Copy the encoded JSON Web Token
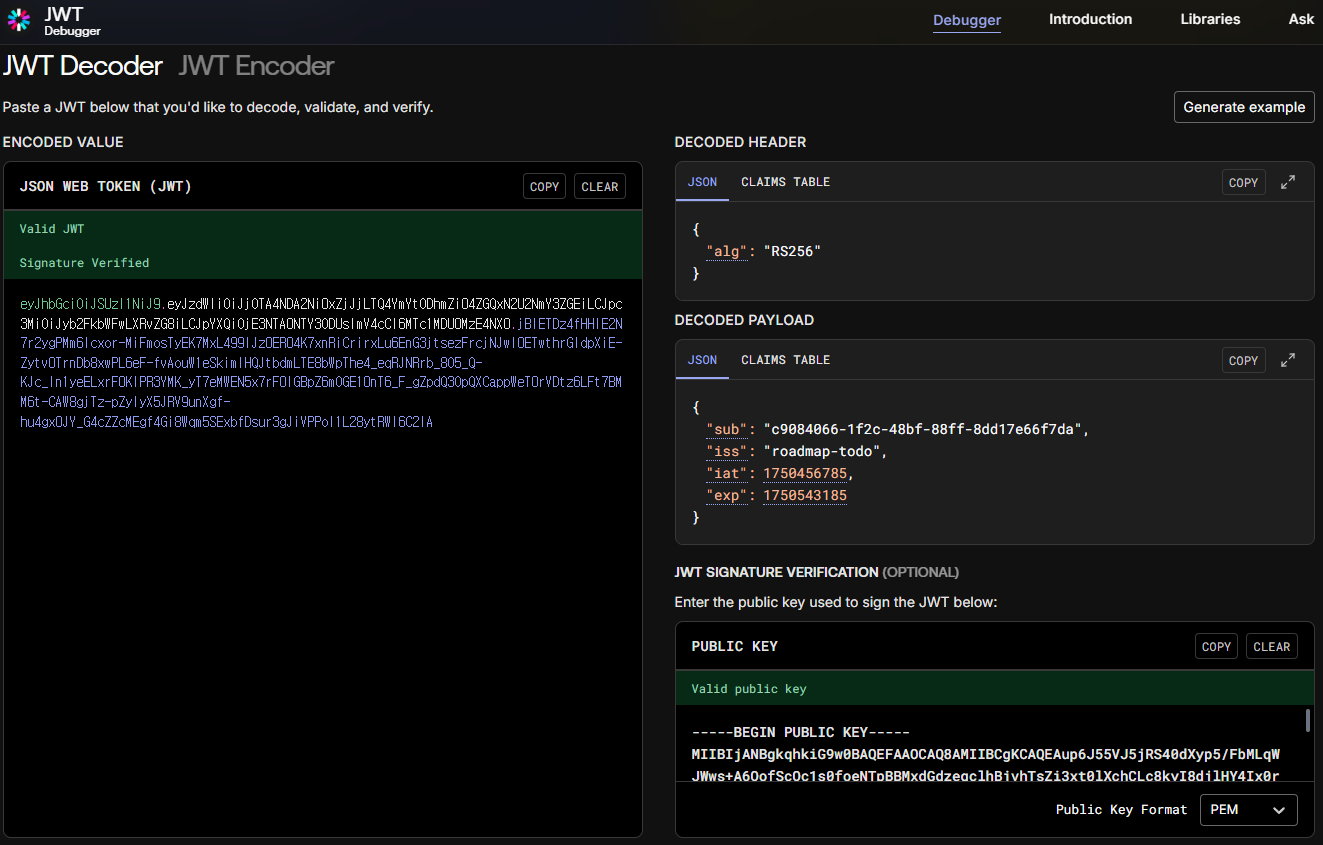Viewport: 1323px width, 845px height. pos(544,186)
